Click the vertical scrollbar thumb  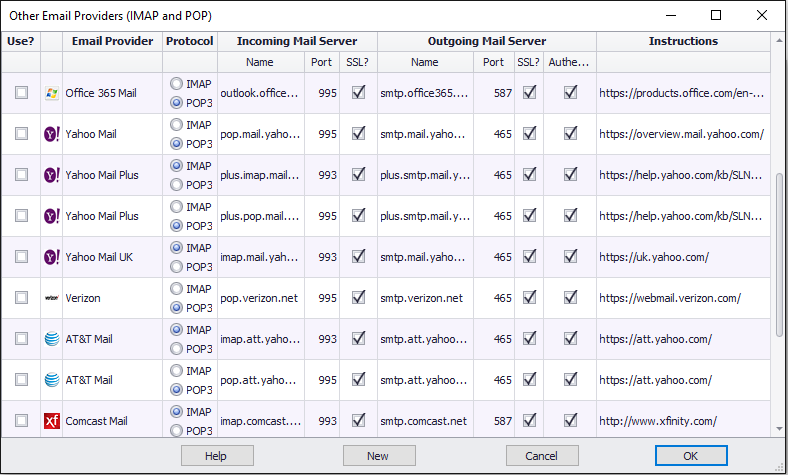[779, 255]
